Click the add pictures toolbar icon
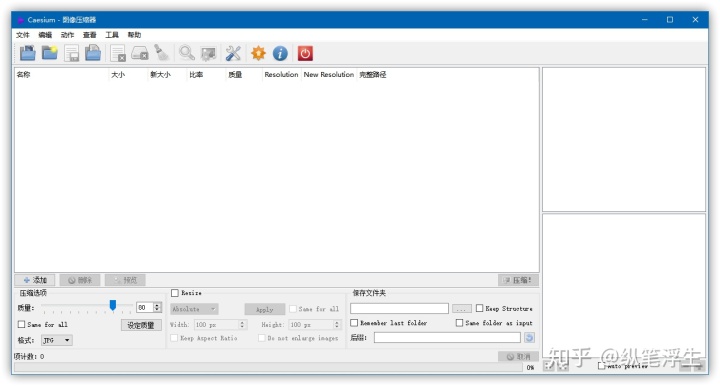 point(28,53)
